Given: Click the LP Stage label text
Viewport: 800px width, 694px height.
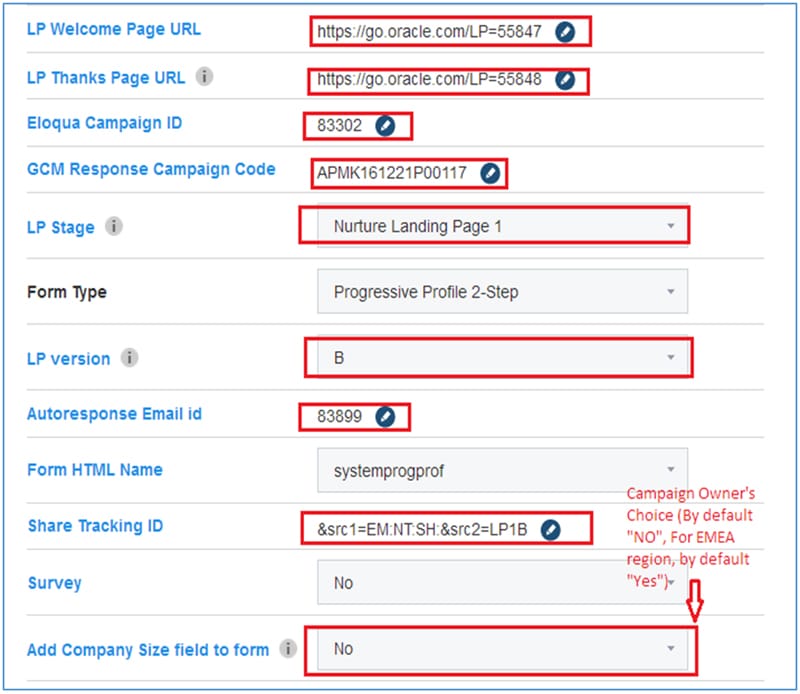Looking at the screenshot, I should pos(61,227).
